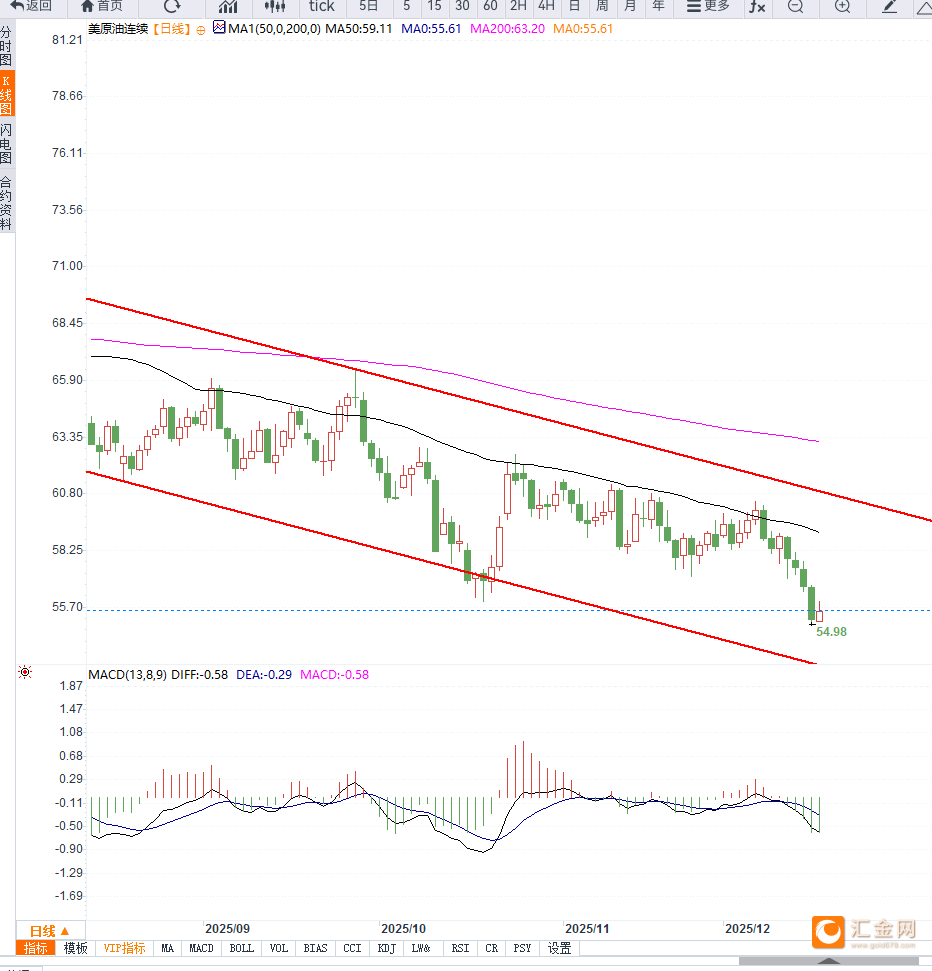The height and width of the screenshot is (971, 932).
Task: Apply the MACD indicator button
Action: [x=201, y=948]
